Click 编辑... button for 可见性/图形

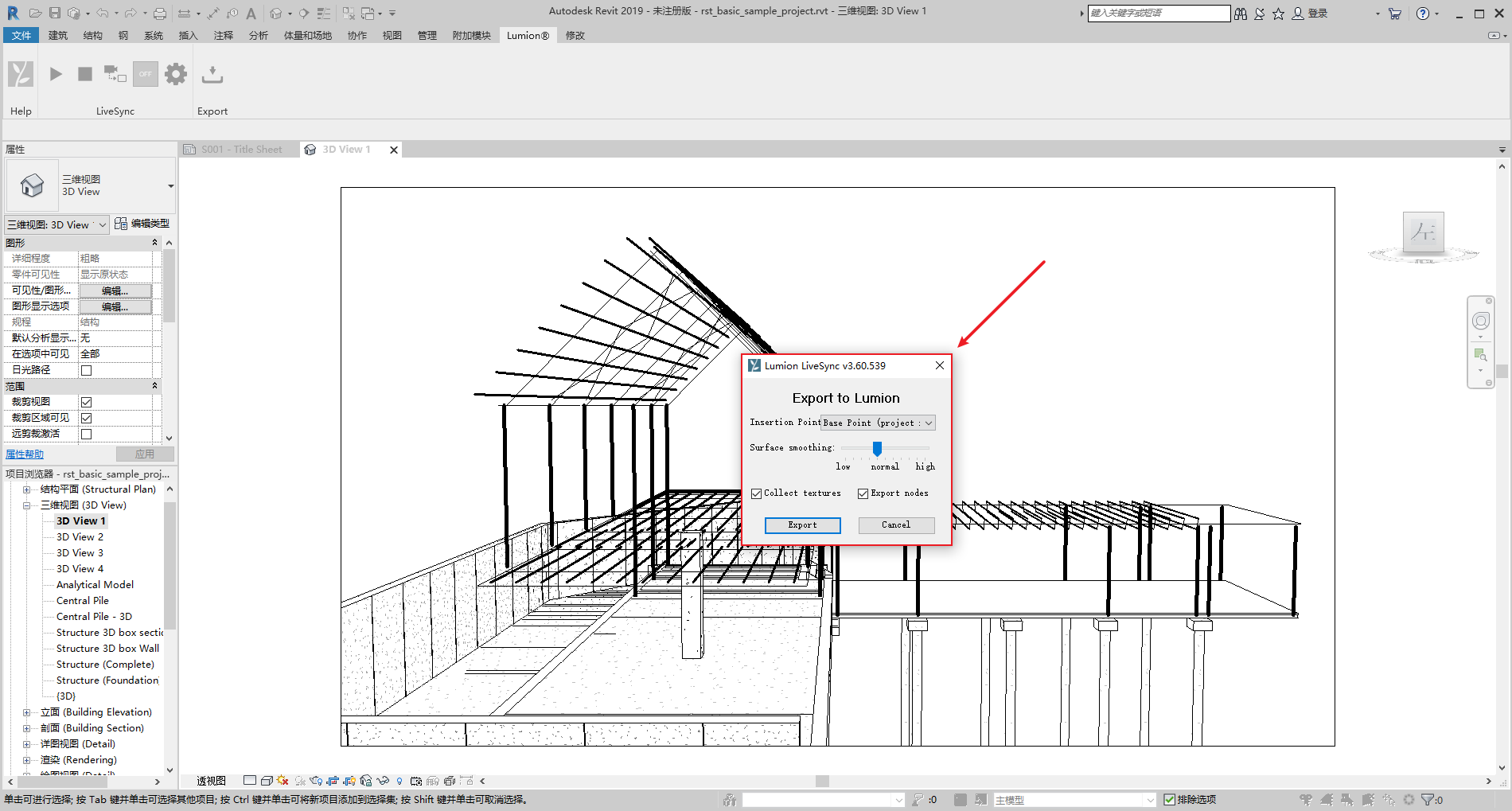click(115, 290)
